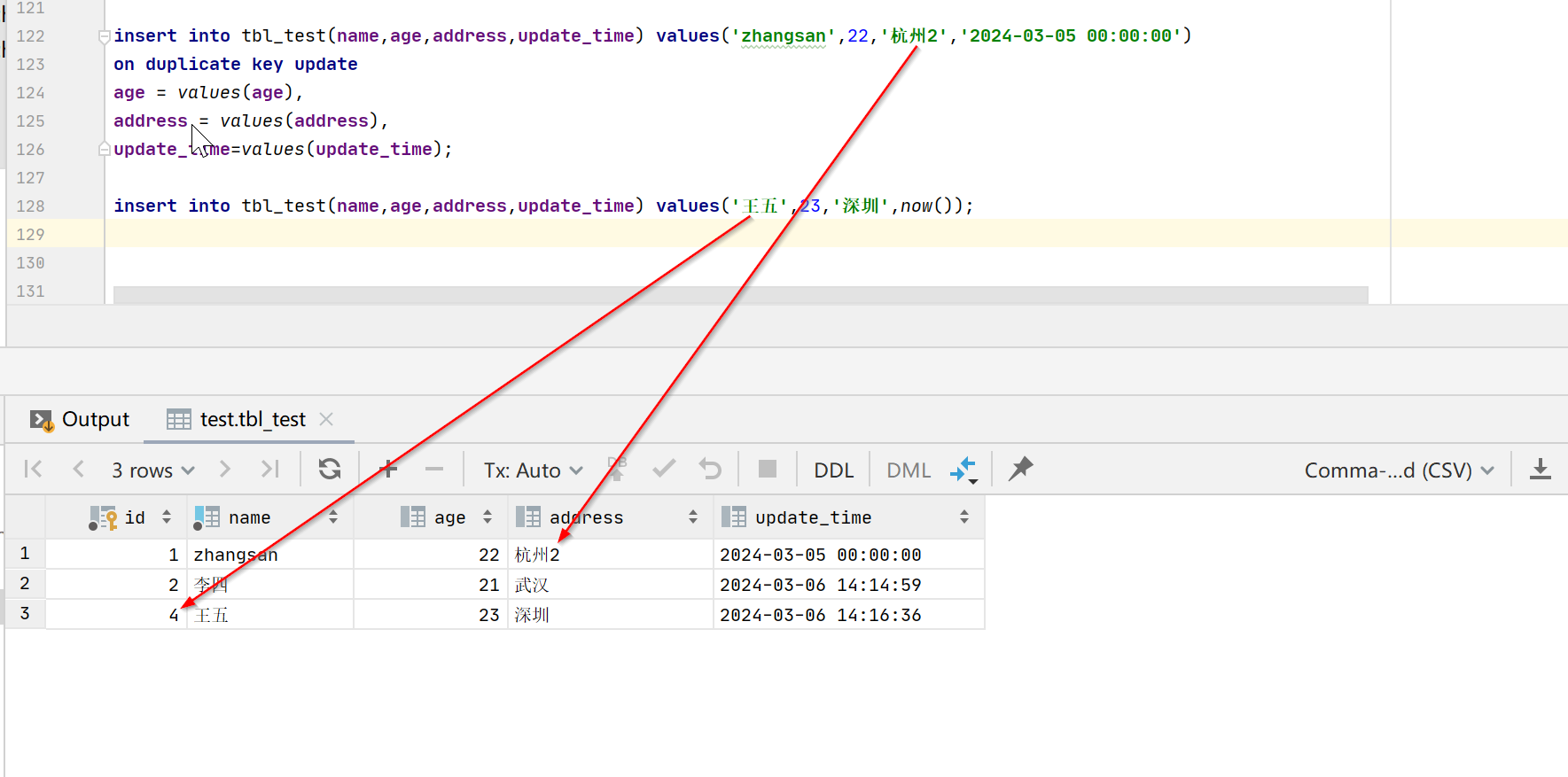Pin the result tab
Viewport: 1568px width, 777px height.
click(x=1020, y=469)
